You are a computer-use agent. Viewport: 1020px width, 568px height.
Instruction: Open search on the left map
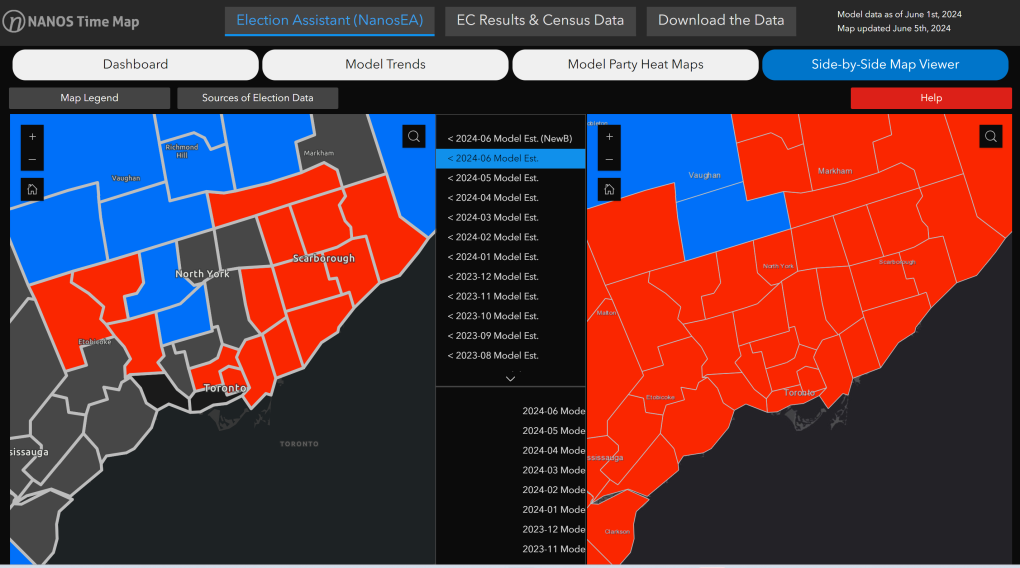(x=414, y=137)
